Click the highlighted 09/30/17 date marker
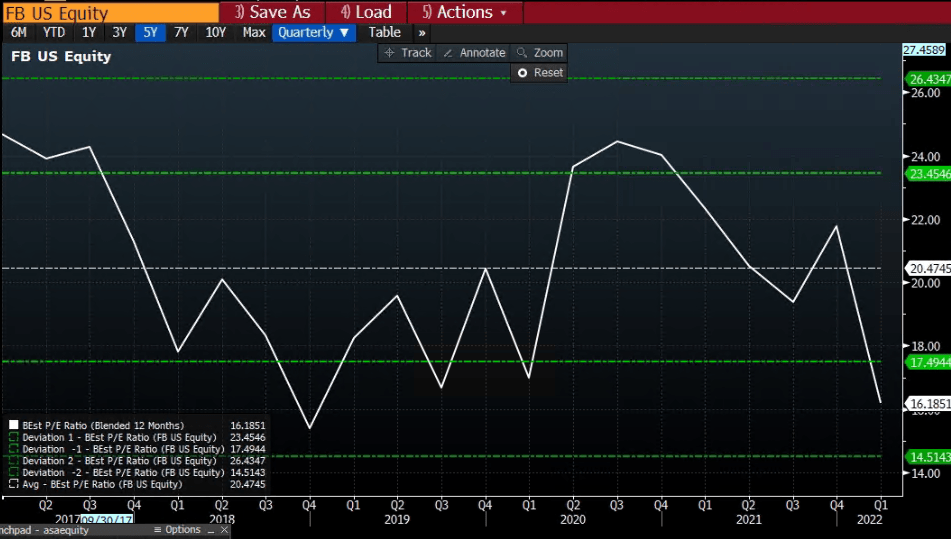This screenshot has height=539, width=951. coord(106,520)
